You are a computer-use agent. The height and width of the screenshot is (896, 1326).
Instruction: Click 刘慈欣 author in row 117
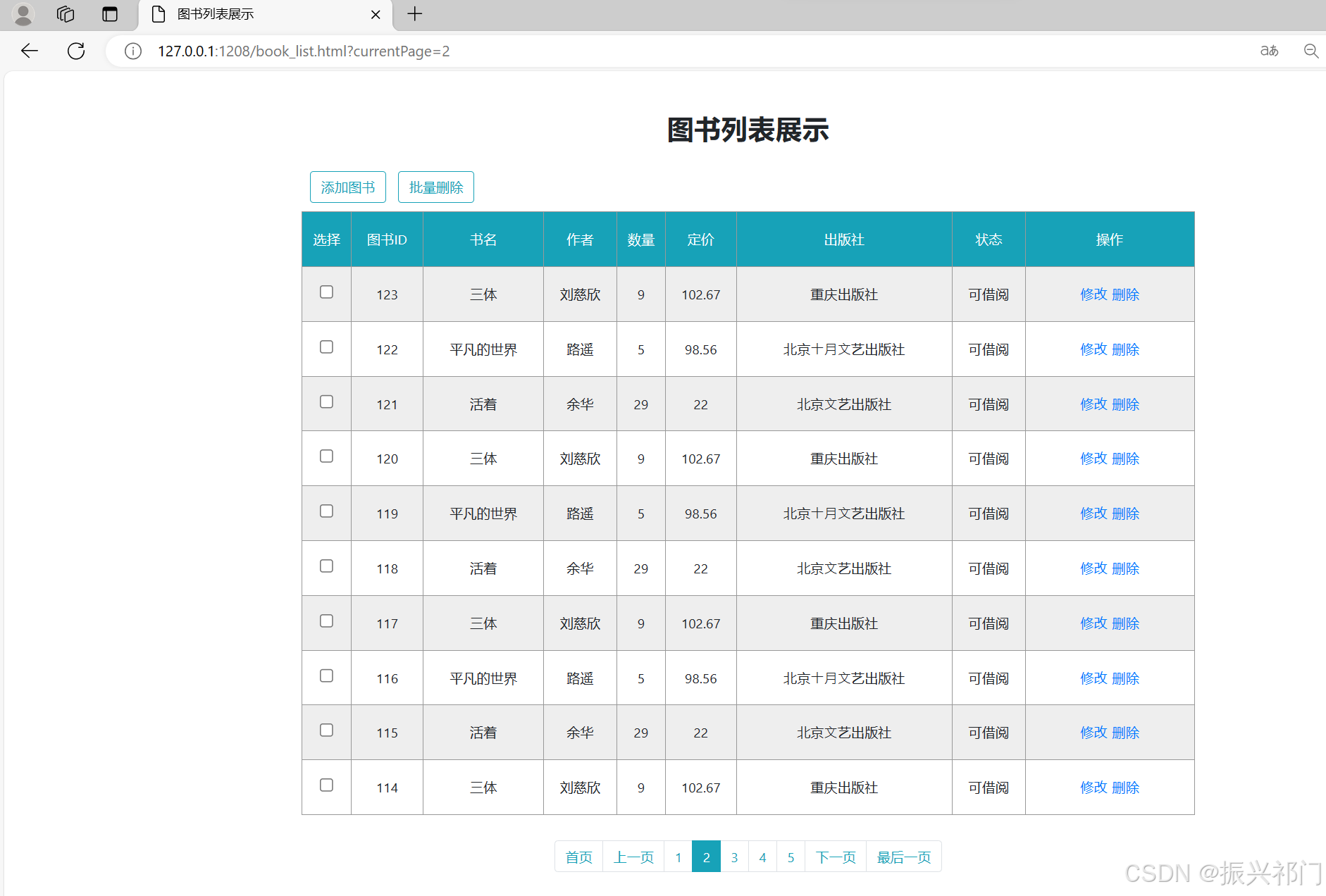pos(581,623)
